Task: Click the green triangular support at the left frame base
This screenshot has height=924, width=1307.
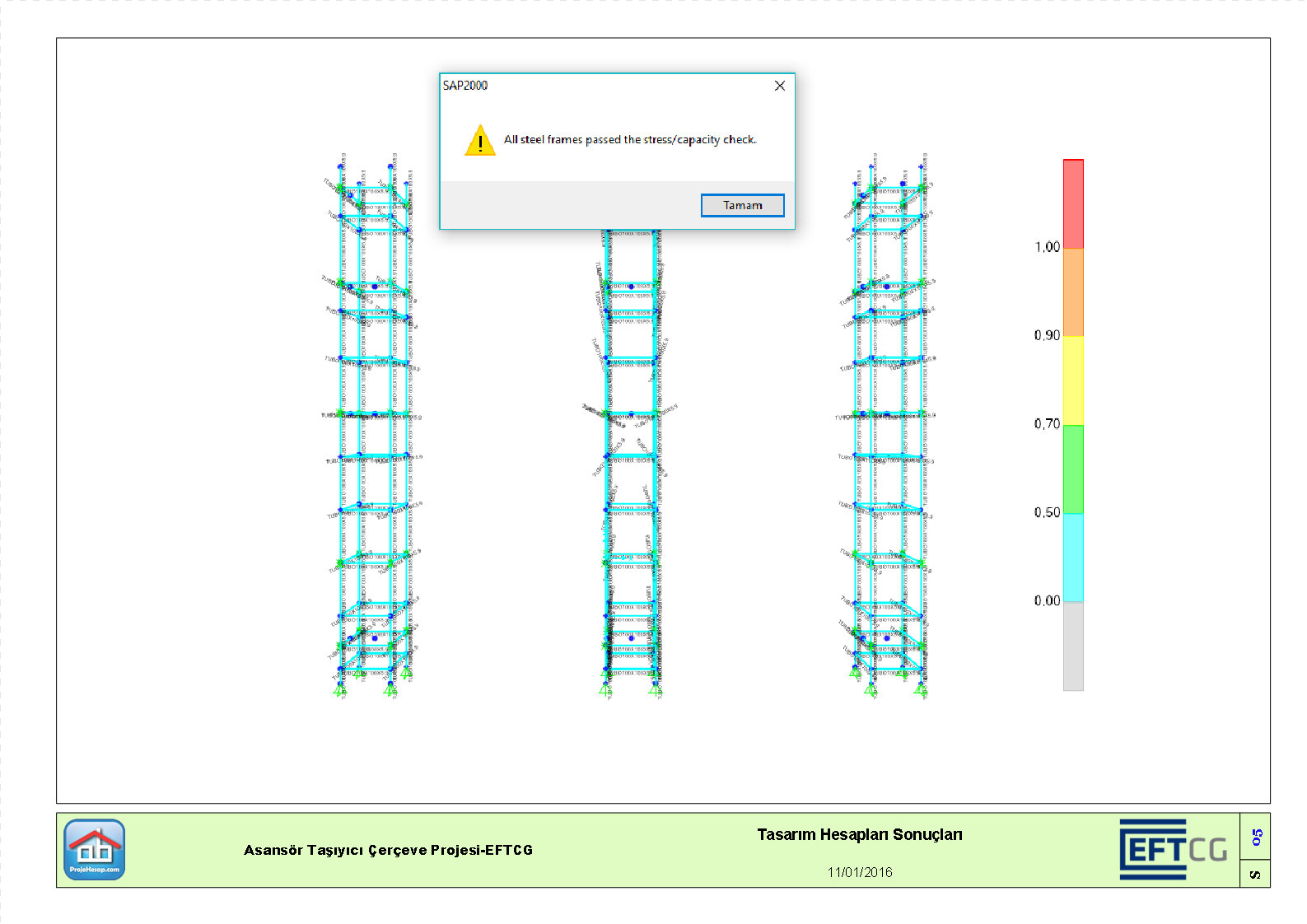Action: click(339, 688)
